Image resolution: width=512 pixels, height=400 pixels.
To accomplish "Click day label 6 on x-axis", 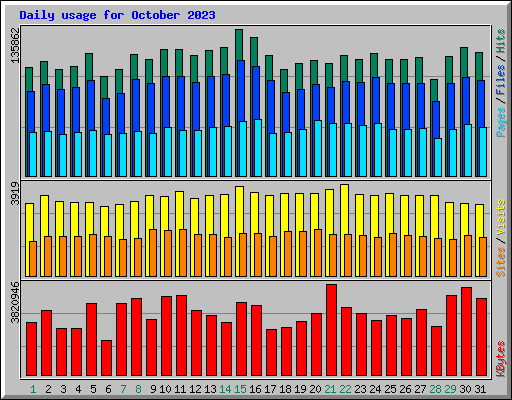I will coord(108,389).
